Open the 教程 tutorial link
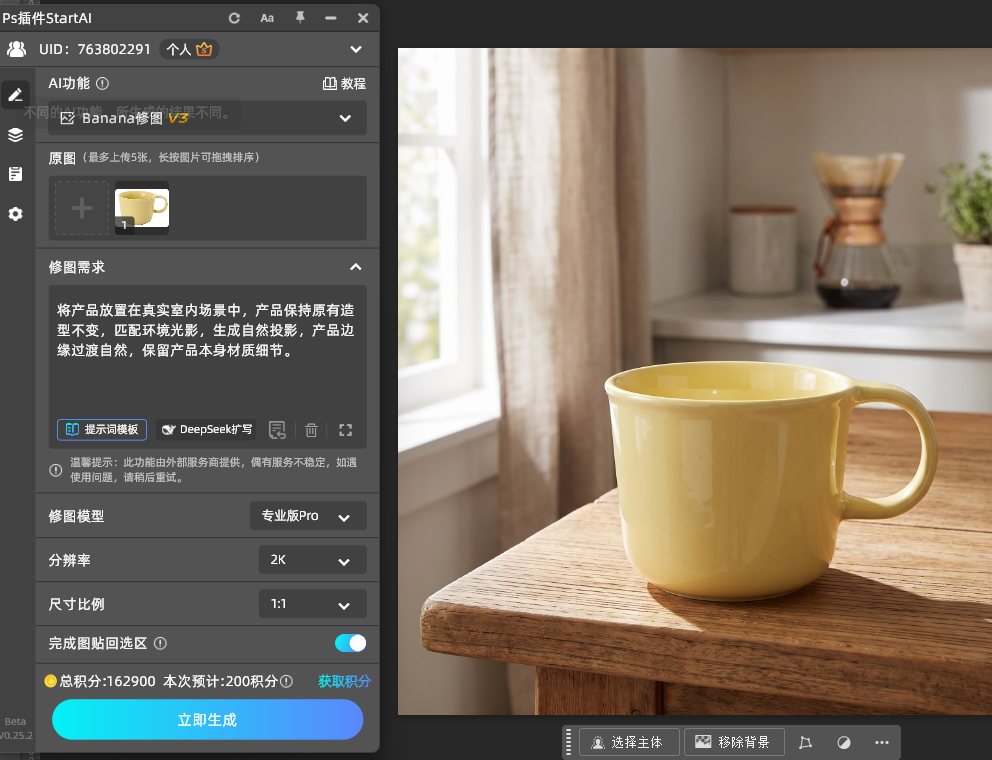Viewport: 992px width, 760px height. tap(344, 84)
